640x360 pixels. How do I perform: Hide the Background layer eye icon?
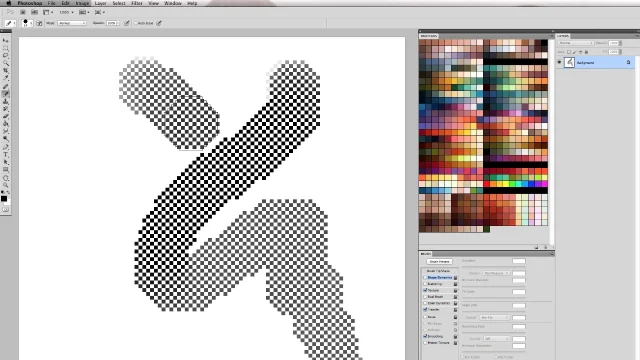560,62
